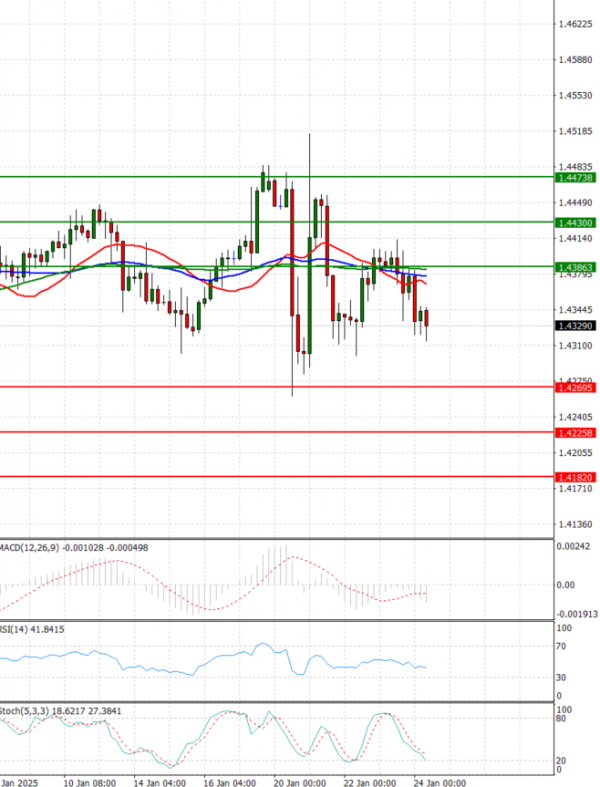Click the 1.41820 red price label
The width and height of the screenshot is (600, 787).
(575, 478)
